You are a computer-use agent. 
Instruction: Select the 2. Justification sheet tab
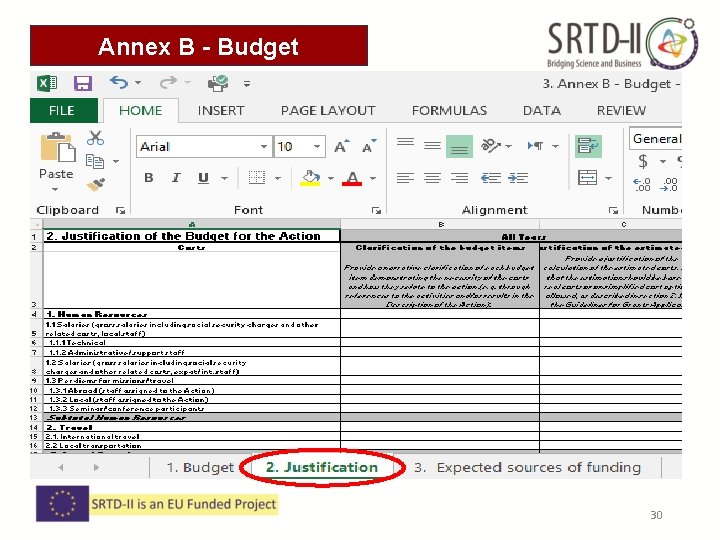pos(321,467)
